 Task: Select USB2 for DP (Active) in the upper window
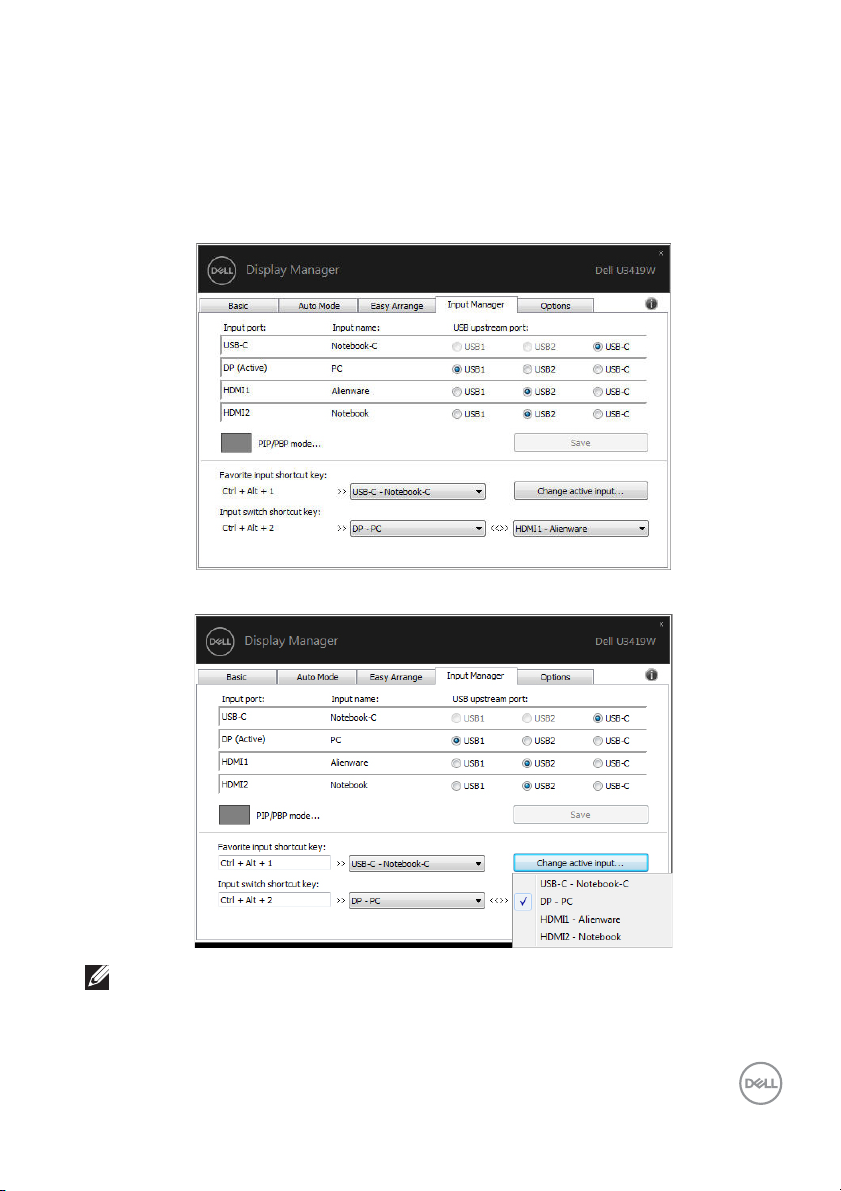pyautogui.click(x=528, y=368)
